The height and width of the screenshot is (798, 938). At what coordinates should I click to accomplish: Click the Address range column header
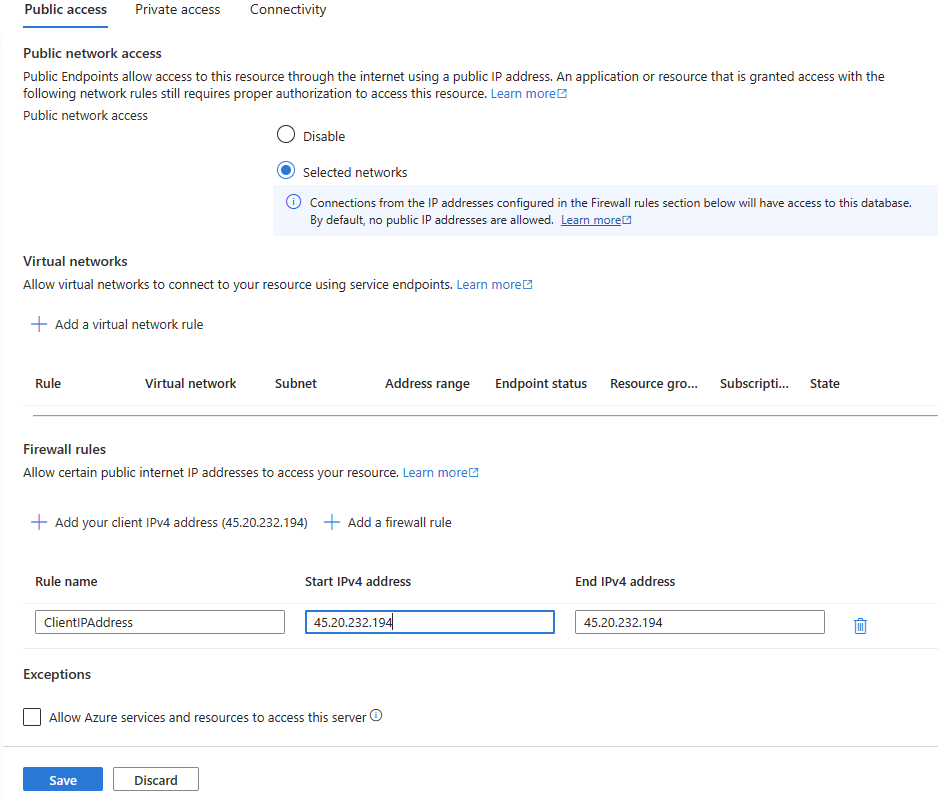point(427,383)
